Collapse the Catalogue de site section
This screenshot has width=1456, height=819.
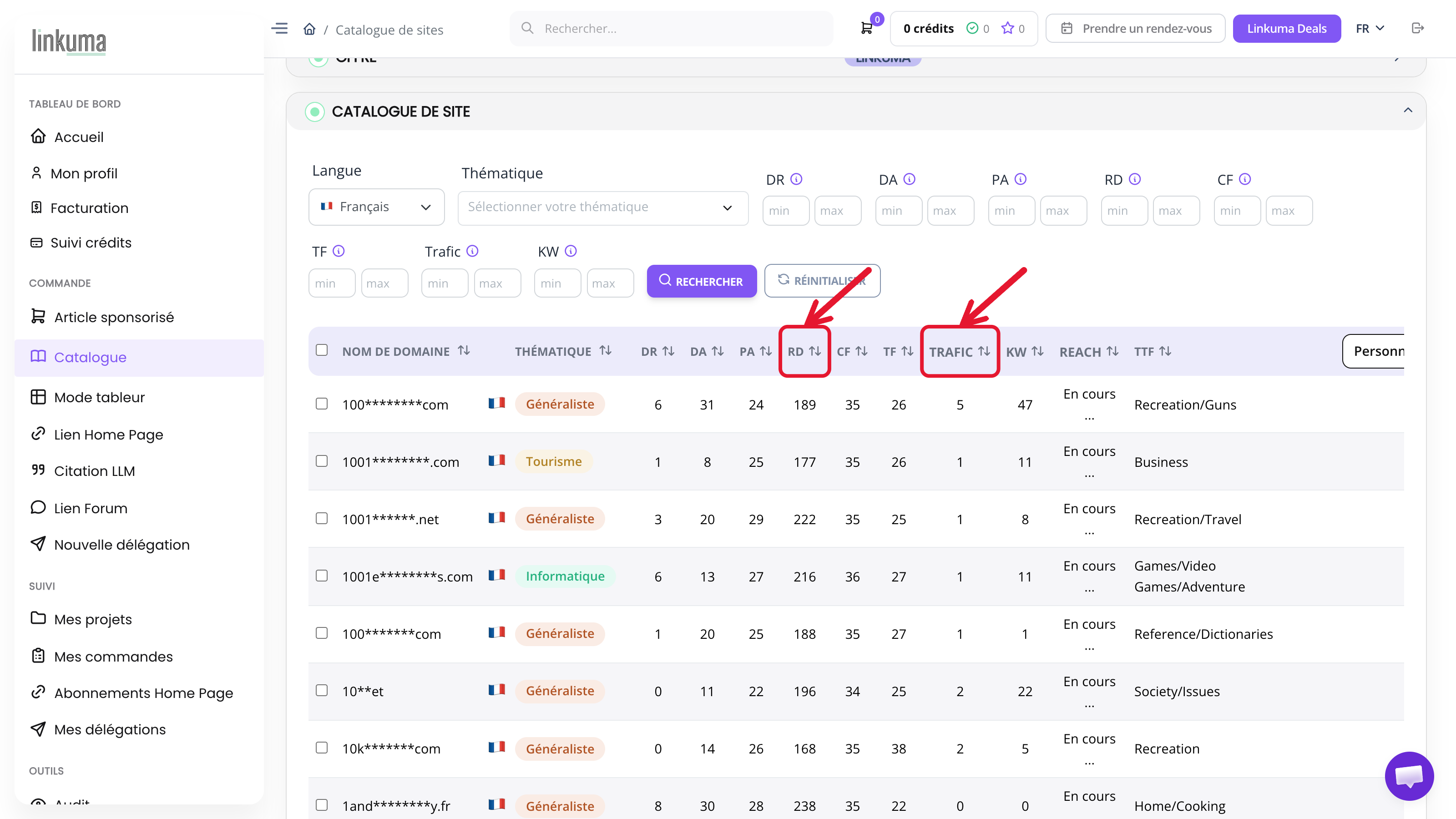(x=1408, y=110)
